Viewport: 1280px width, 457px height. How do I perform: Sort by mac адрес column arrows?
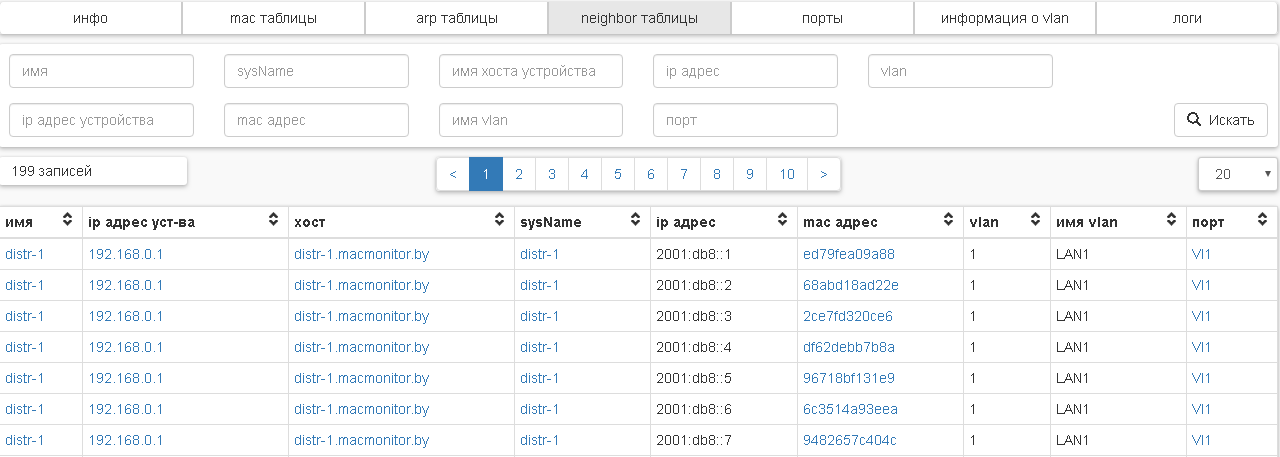click(x=948, y=221)
